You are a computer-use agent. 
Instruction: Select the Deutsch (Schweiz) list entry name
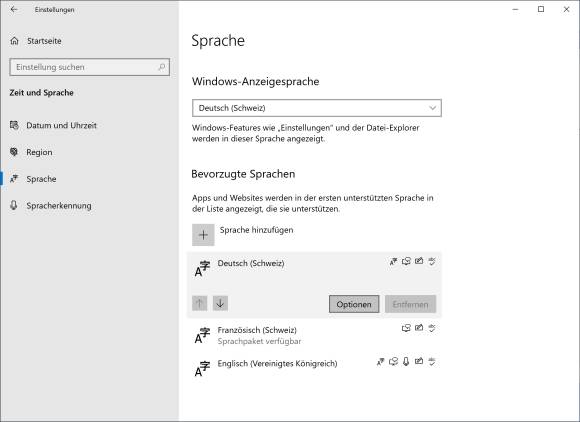pos(251,263)
